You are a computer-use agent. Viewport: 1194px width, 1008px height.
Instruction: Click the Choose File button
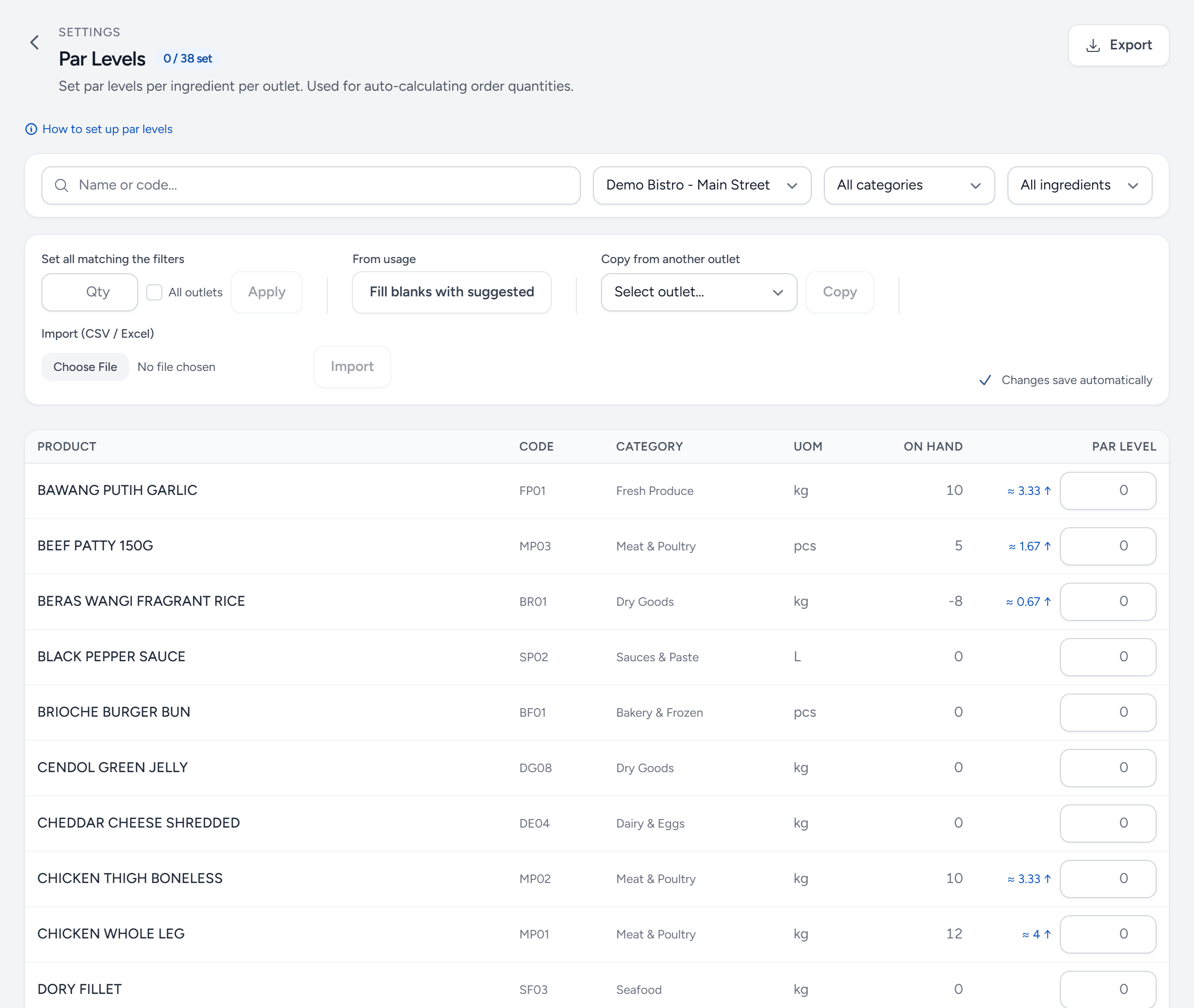[x=85, y=367]
